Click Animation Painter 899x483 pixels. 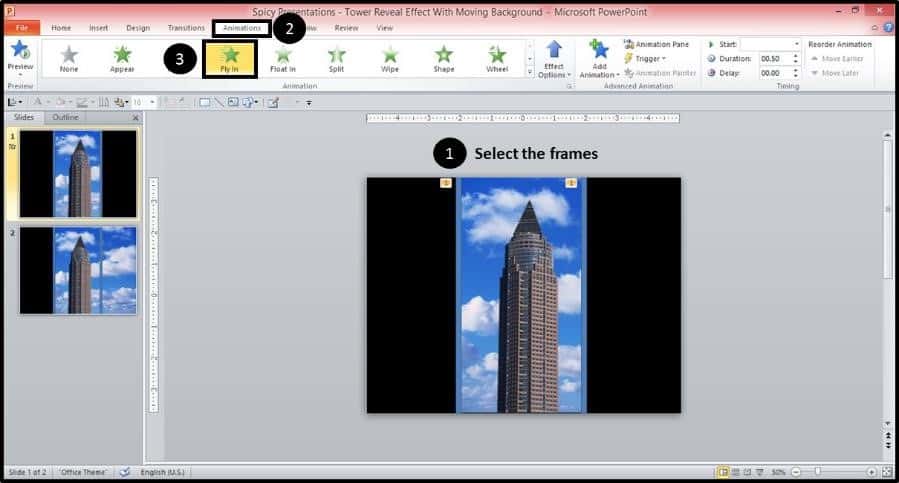pos(660,73)
